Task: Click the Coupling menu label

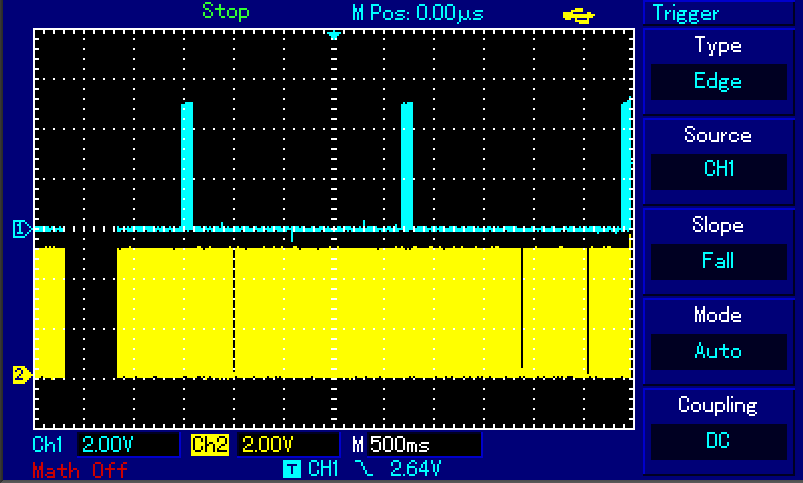Action: coord(718,406)
